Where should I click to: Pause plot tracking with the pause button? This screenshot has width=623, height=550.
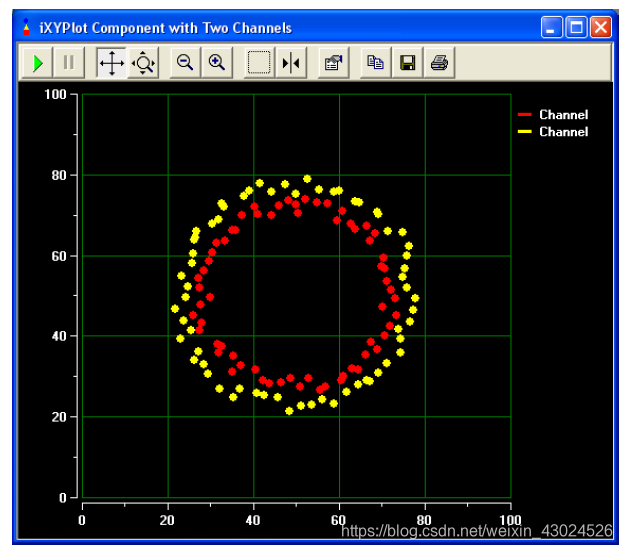tap(69, 63)
